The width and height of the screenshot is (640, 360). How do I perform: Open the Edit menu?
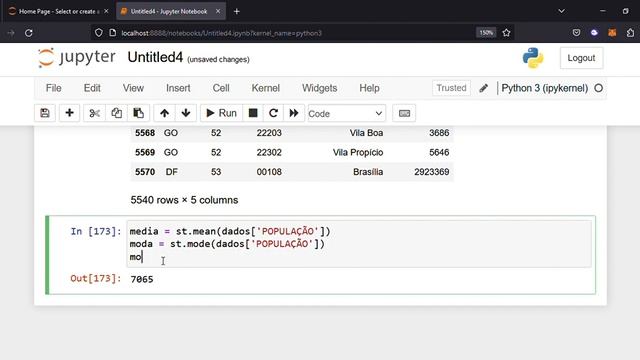coord(92,88)
